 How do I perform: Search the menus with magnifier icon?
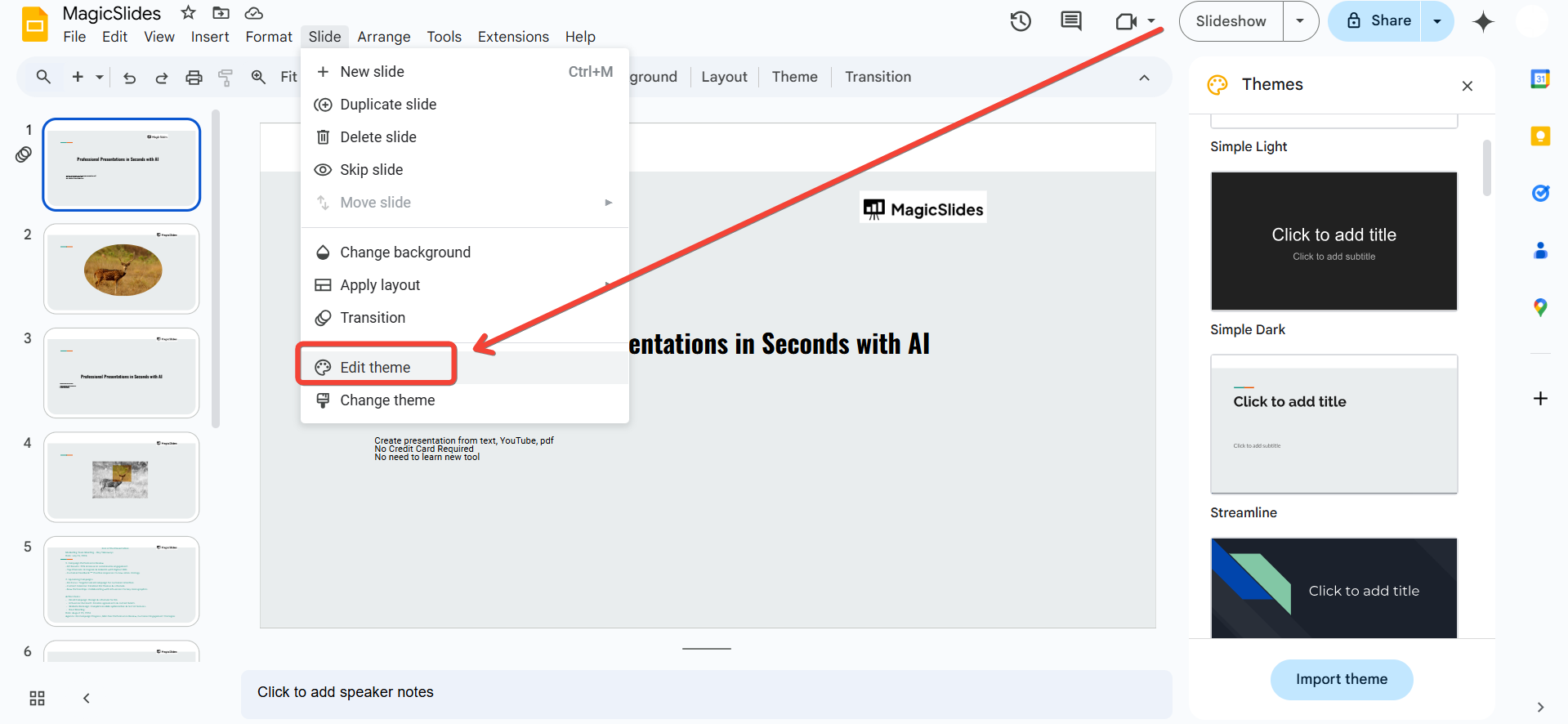[43, 77]
